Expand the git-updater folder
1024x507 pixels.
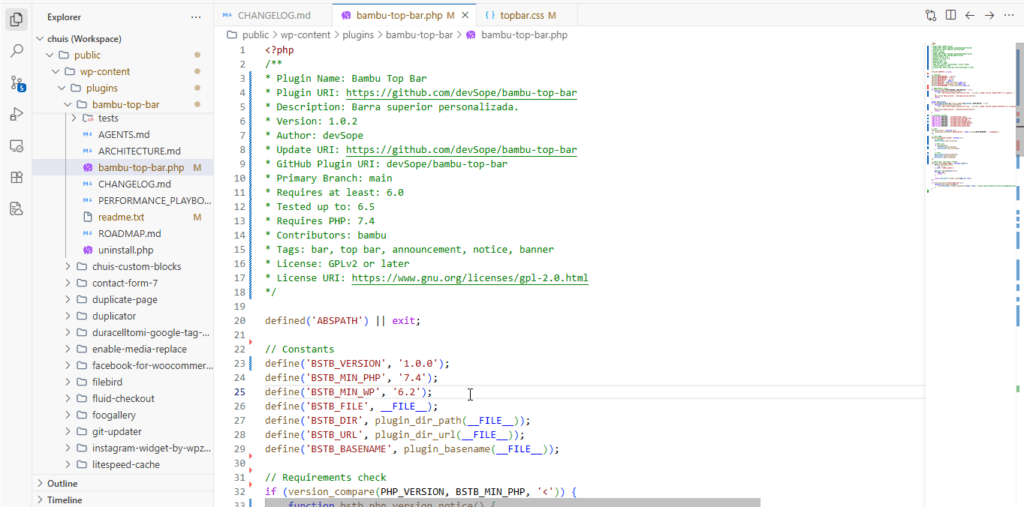(x=68, y=432)
